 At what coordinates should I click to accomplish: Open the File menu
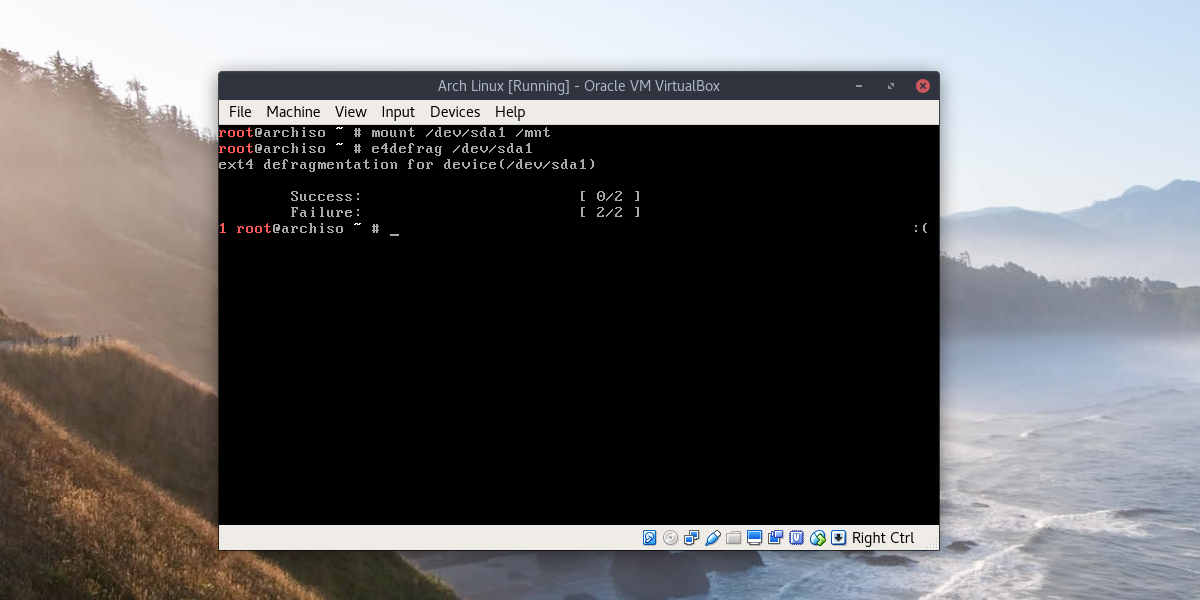point(240,112)
